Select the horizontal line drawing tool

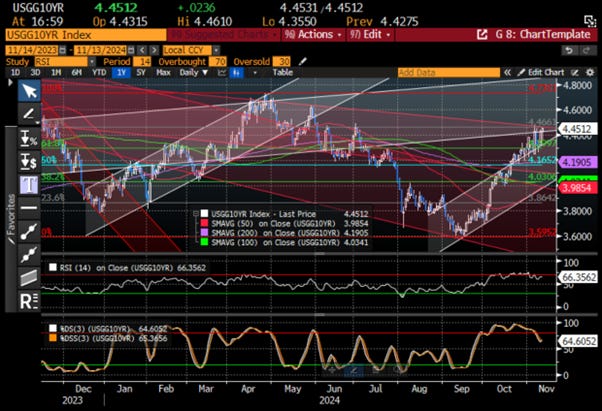(29, 208)
